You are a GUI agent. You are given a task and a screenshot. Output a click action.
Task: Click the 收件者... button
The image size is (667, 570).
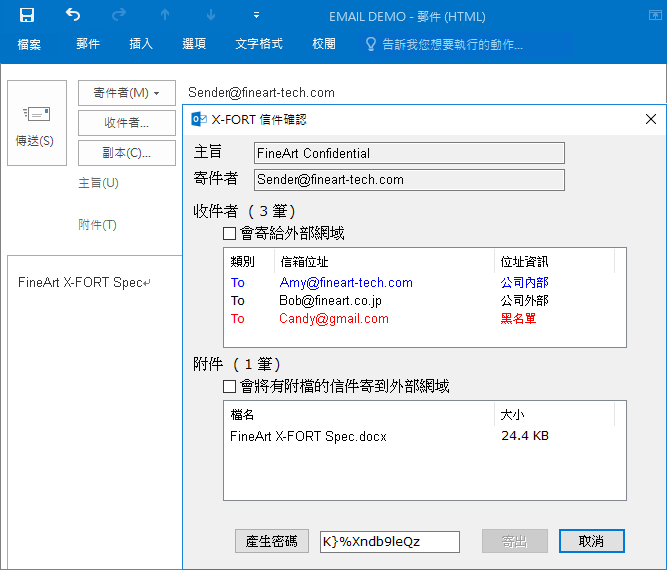pos(127,123)
